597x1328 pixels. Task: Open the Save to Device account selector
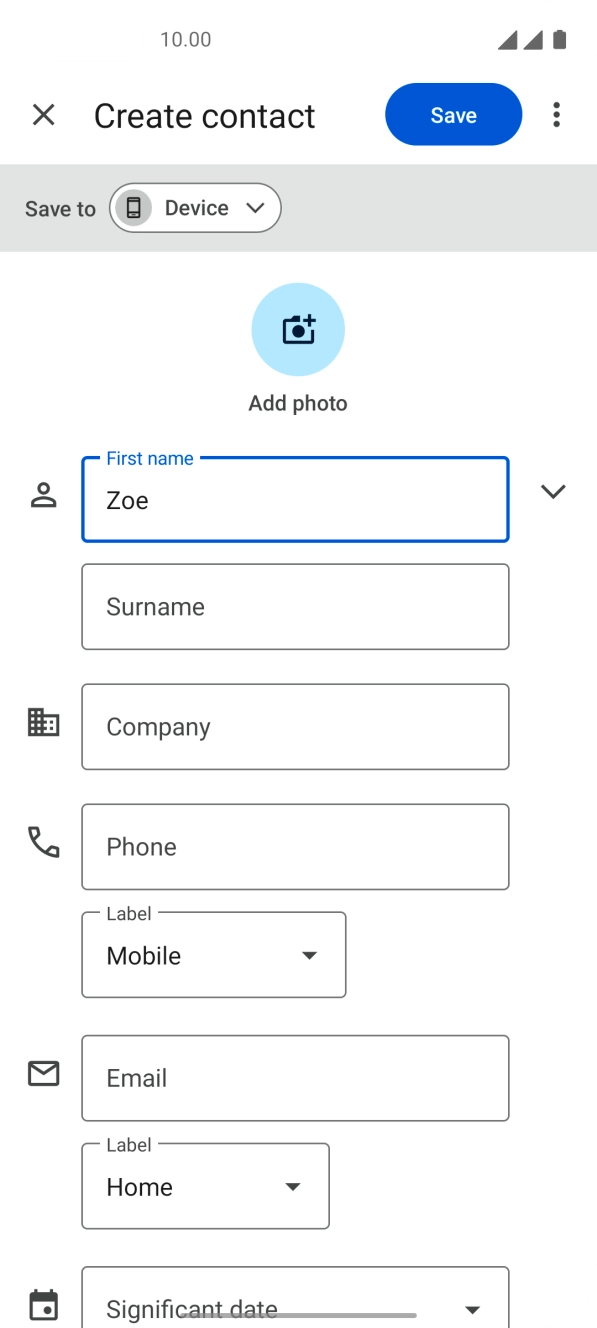pyautogui.click(x=194, y=207)
